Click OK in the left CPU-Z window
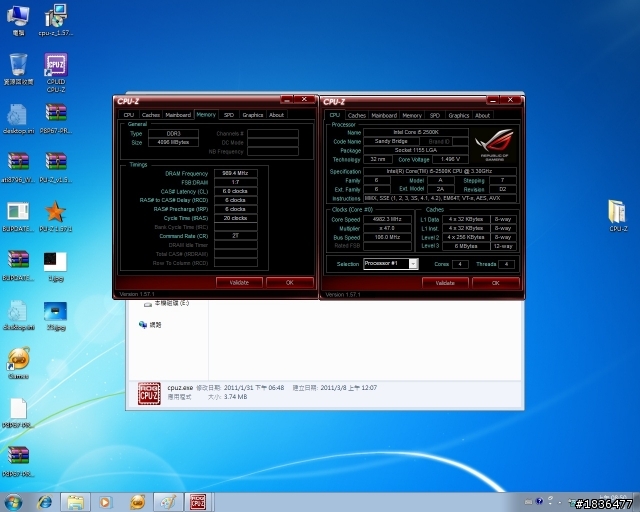 pos(290,283)
